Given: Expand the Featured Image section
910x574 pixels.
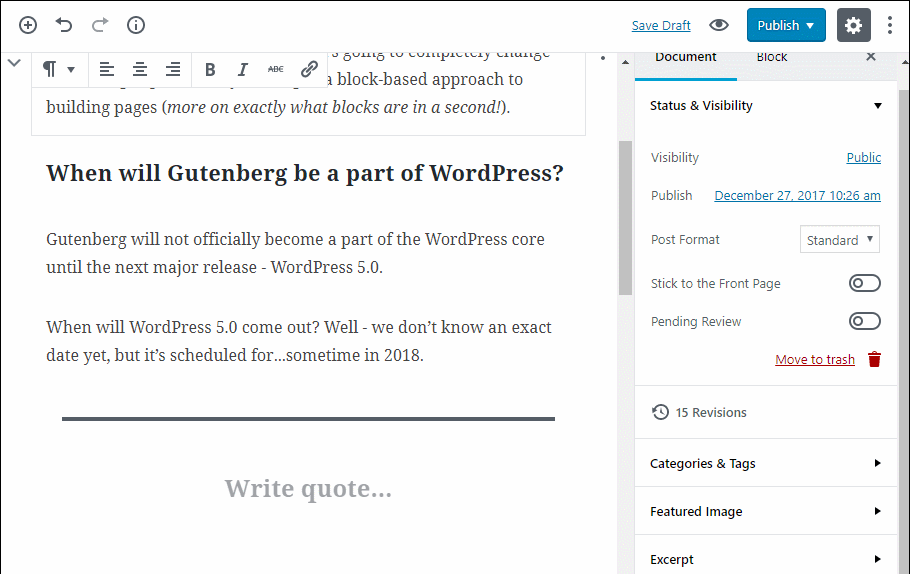Looking at the screenshot, I should (x=766, y=511).
